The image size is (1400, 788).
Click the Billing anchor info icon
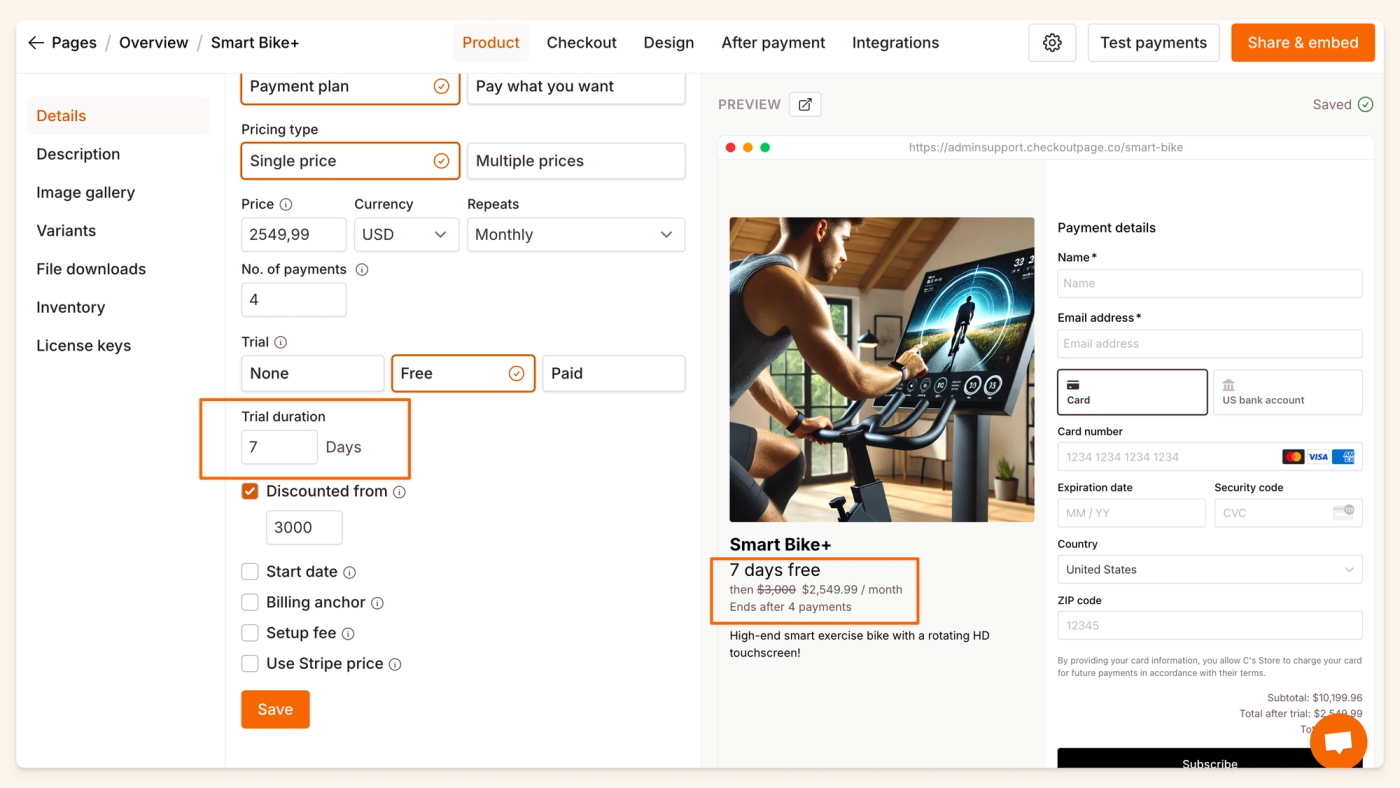(x=378, y=603)
